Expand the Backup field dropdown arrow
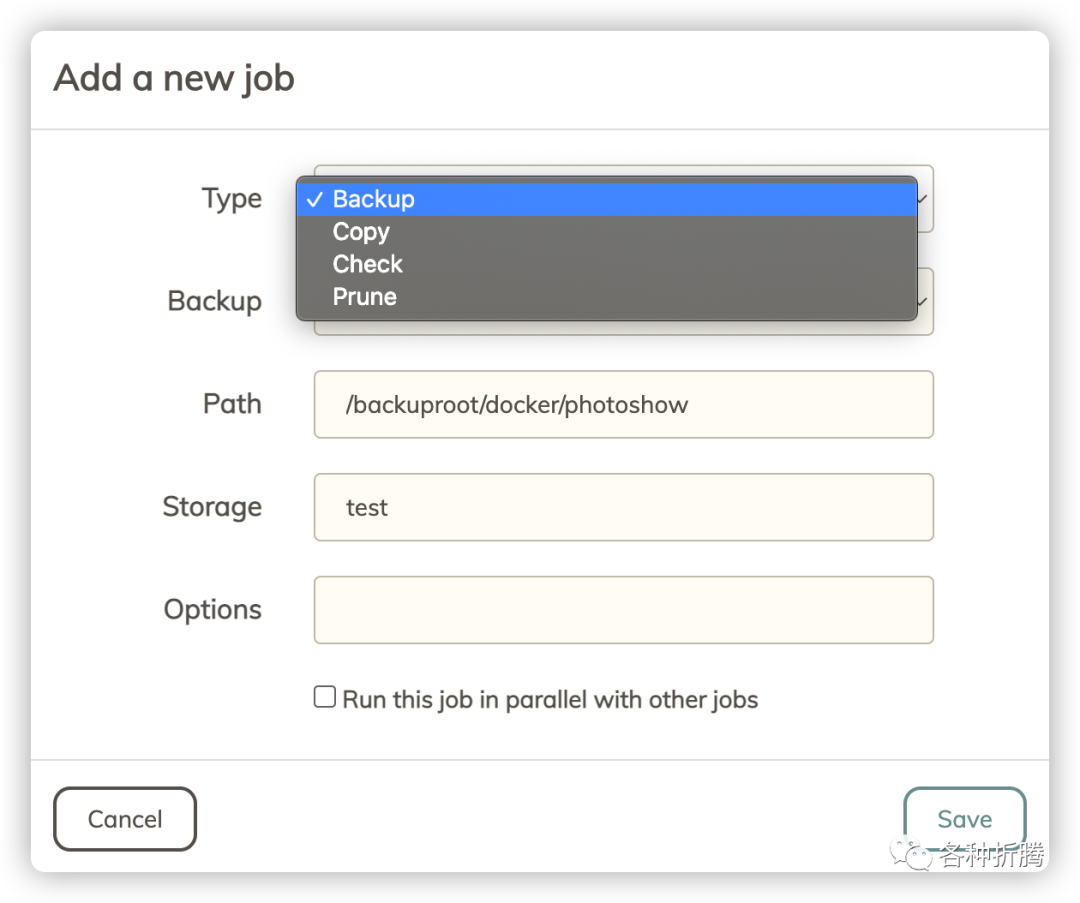The width and height of the screenshot is (1080, 903). click(924, 302)
